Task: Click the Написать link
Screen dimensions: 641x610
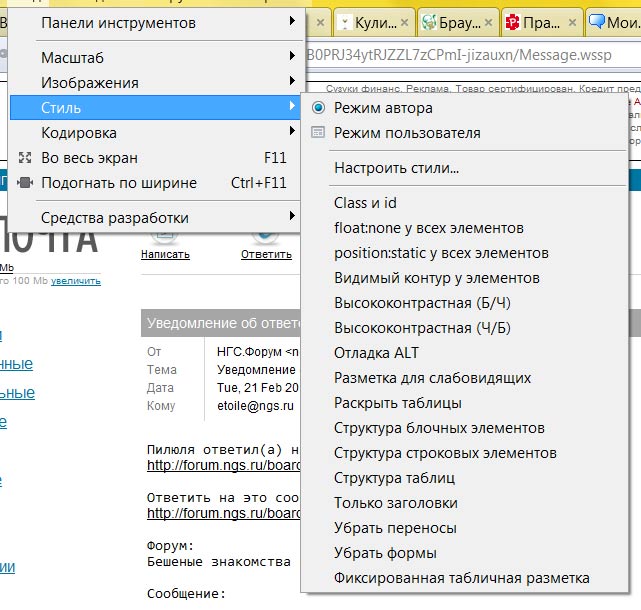Action: (x=165, y=254)
